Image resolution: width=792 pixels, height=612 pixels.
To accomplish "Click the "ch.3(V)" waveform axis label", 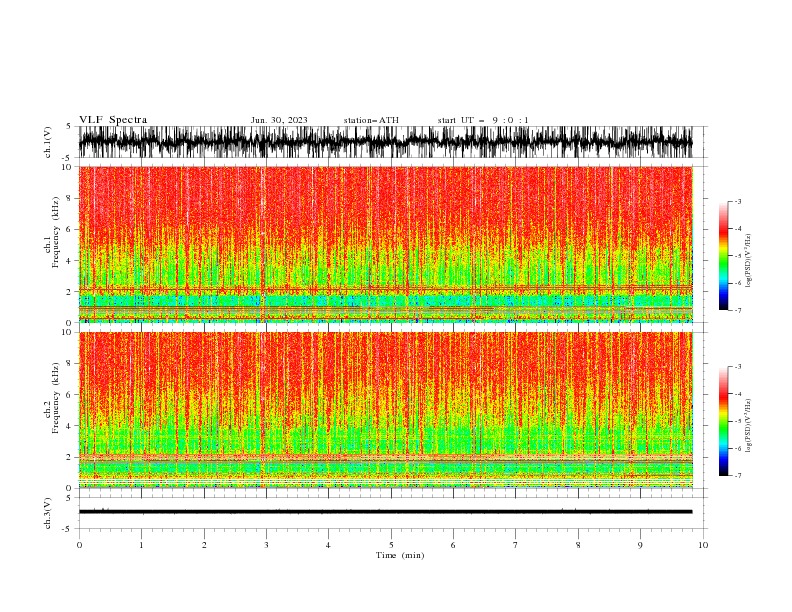I will 48,513.
